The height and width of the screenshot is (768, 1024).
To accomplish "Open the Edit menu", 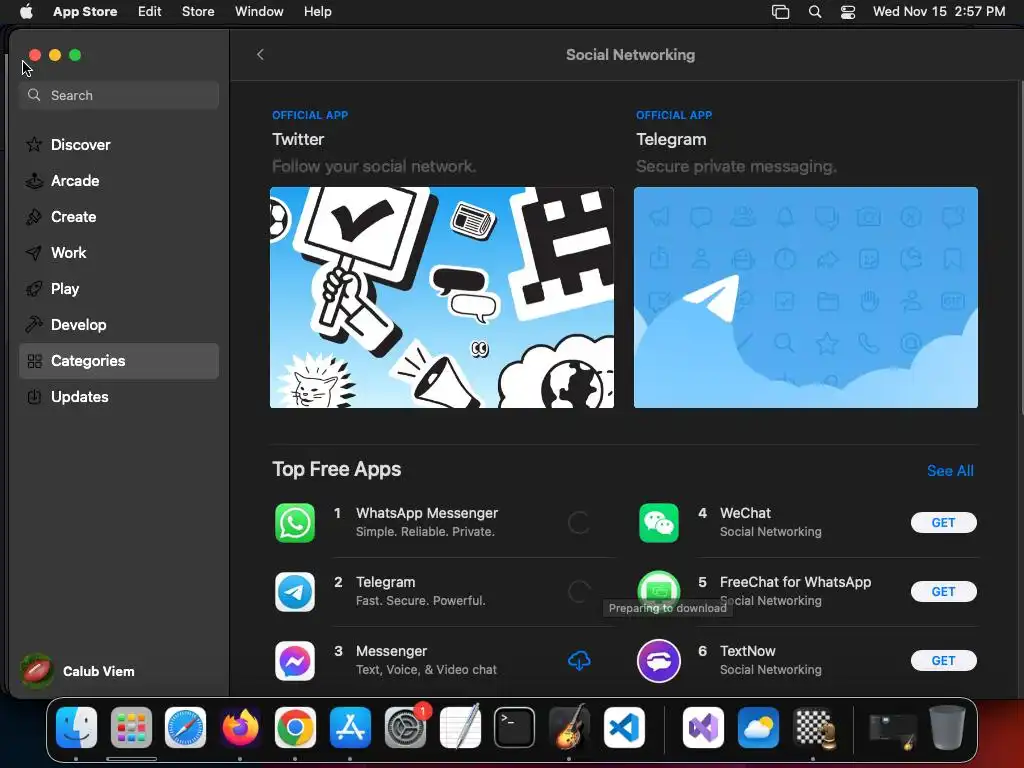I will pos(150,12).
